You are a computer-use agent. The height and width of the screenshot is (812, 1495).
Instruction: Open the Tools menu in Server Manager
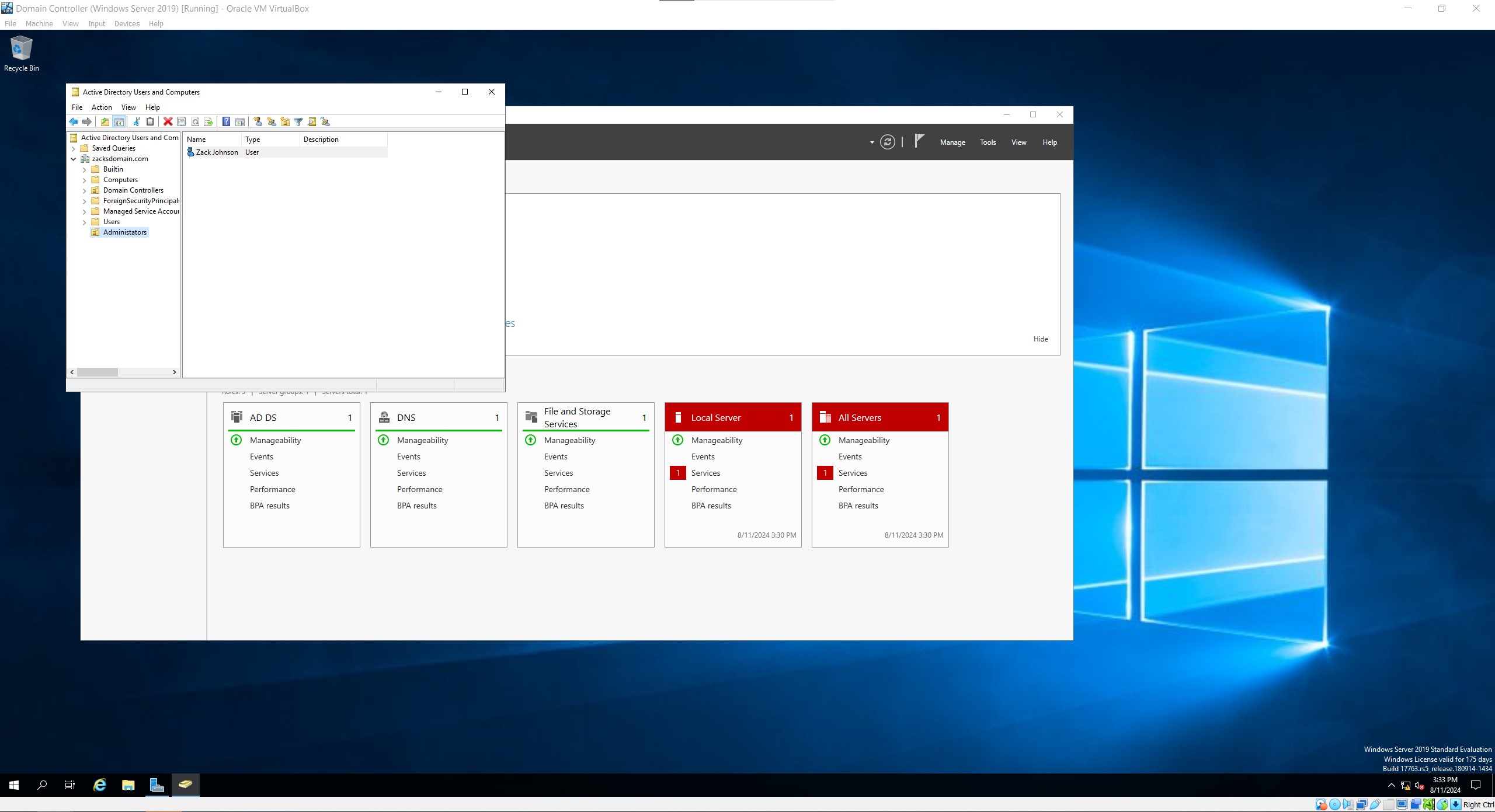[x=988, y=142]
